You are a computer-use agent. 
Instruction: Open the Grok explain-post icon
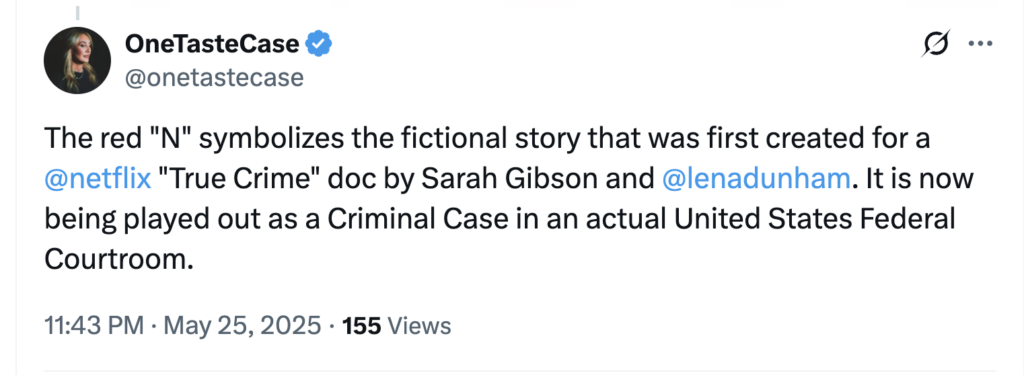tap(936, 44)
